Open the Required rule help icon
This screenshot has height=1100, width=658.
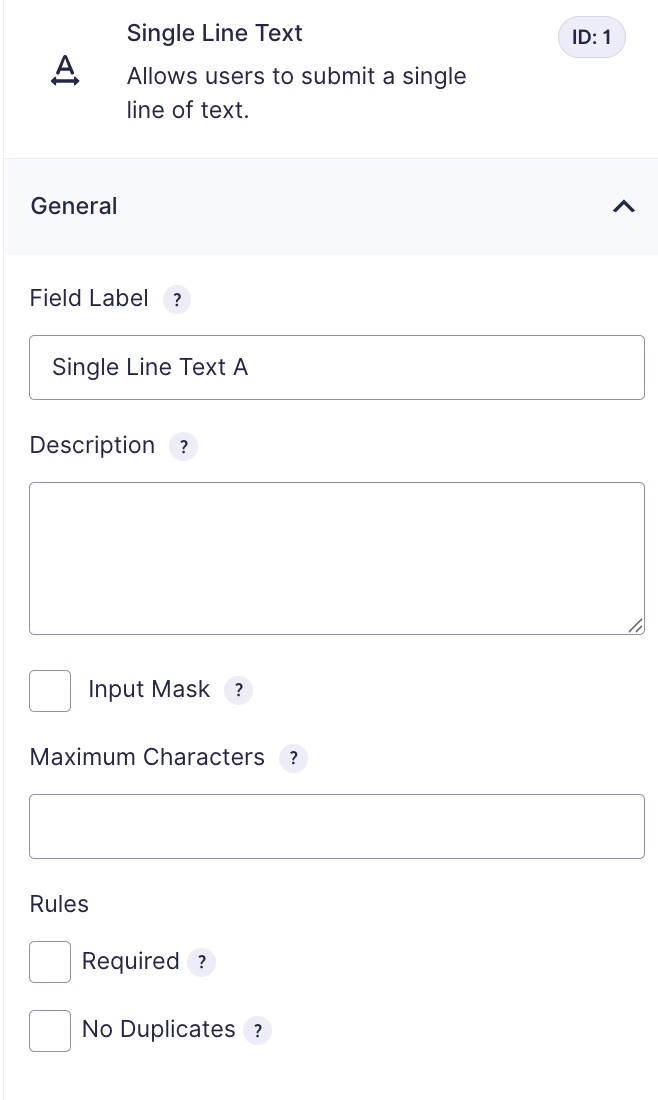[x=201, y=962]
